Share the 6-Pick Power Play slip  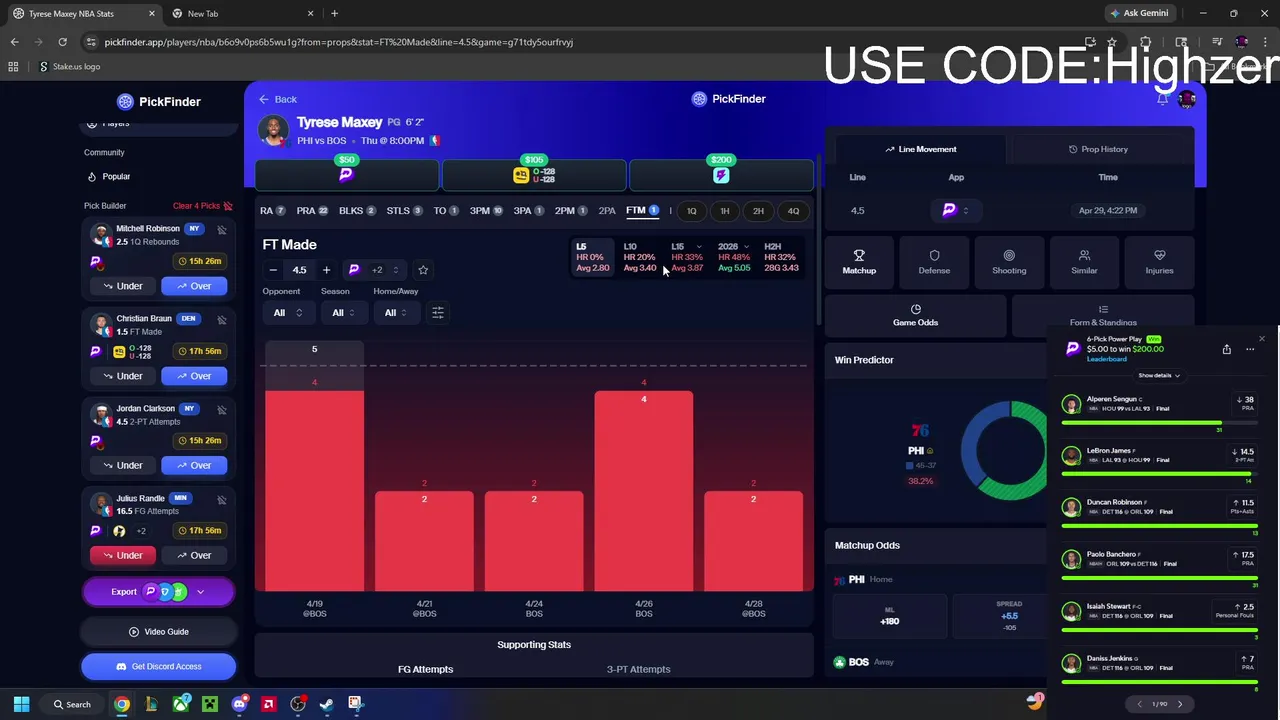(x=1226, y=349)
